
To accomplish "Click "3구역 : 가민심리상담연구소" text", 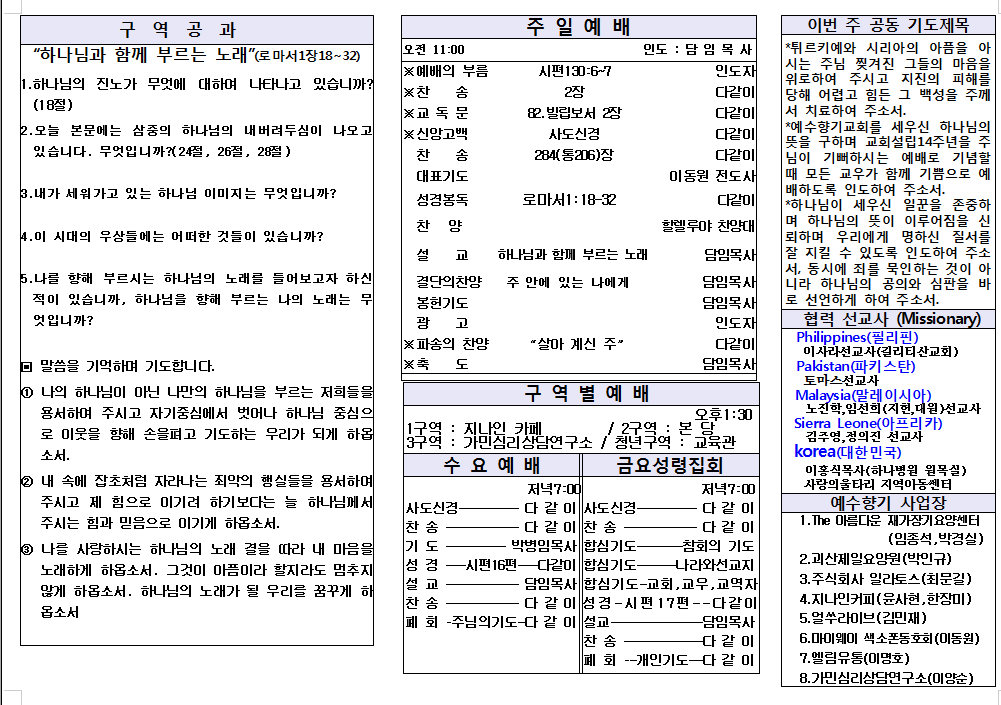I will [x=499, y=442].
